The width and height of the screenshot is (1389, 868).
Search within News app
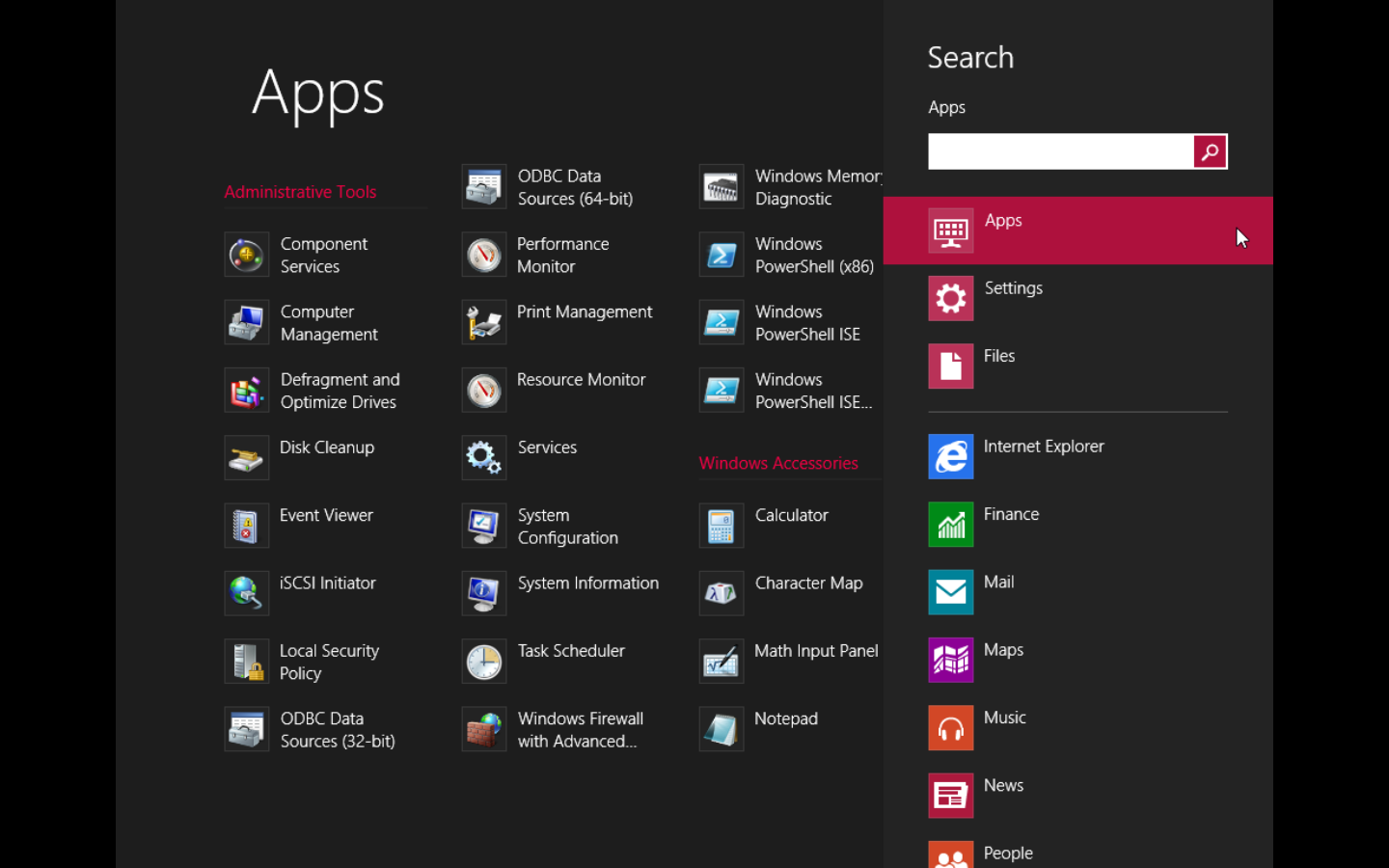pyautogui.click(x=1078, y=796)
